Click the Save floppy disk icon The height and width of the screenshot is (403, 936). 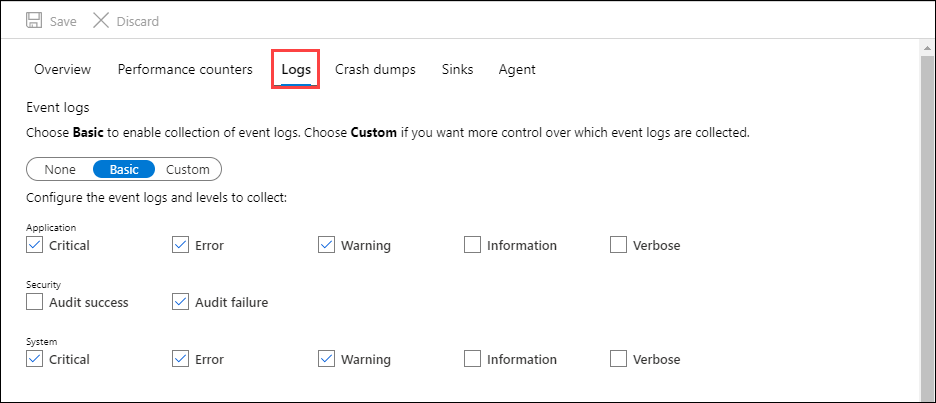click(33, 21)
